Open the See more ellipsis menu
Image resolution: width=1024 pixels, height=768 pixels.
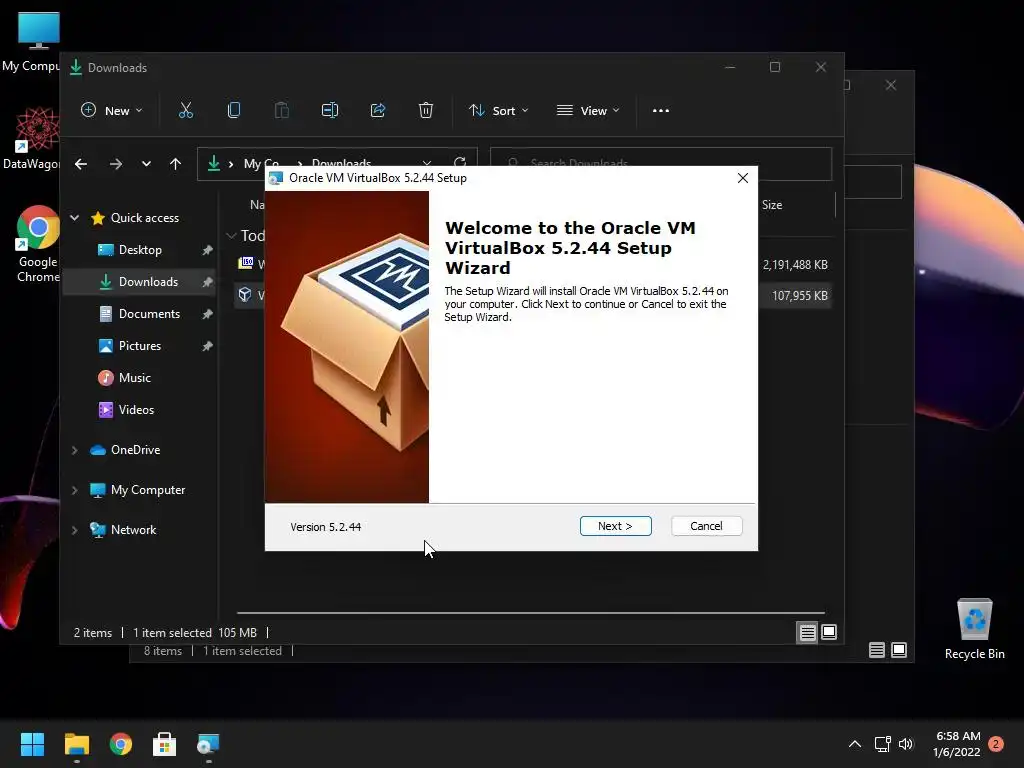coord(661,110)
